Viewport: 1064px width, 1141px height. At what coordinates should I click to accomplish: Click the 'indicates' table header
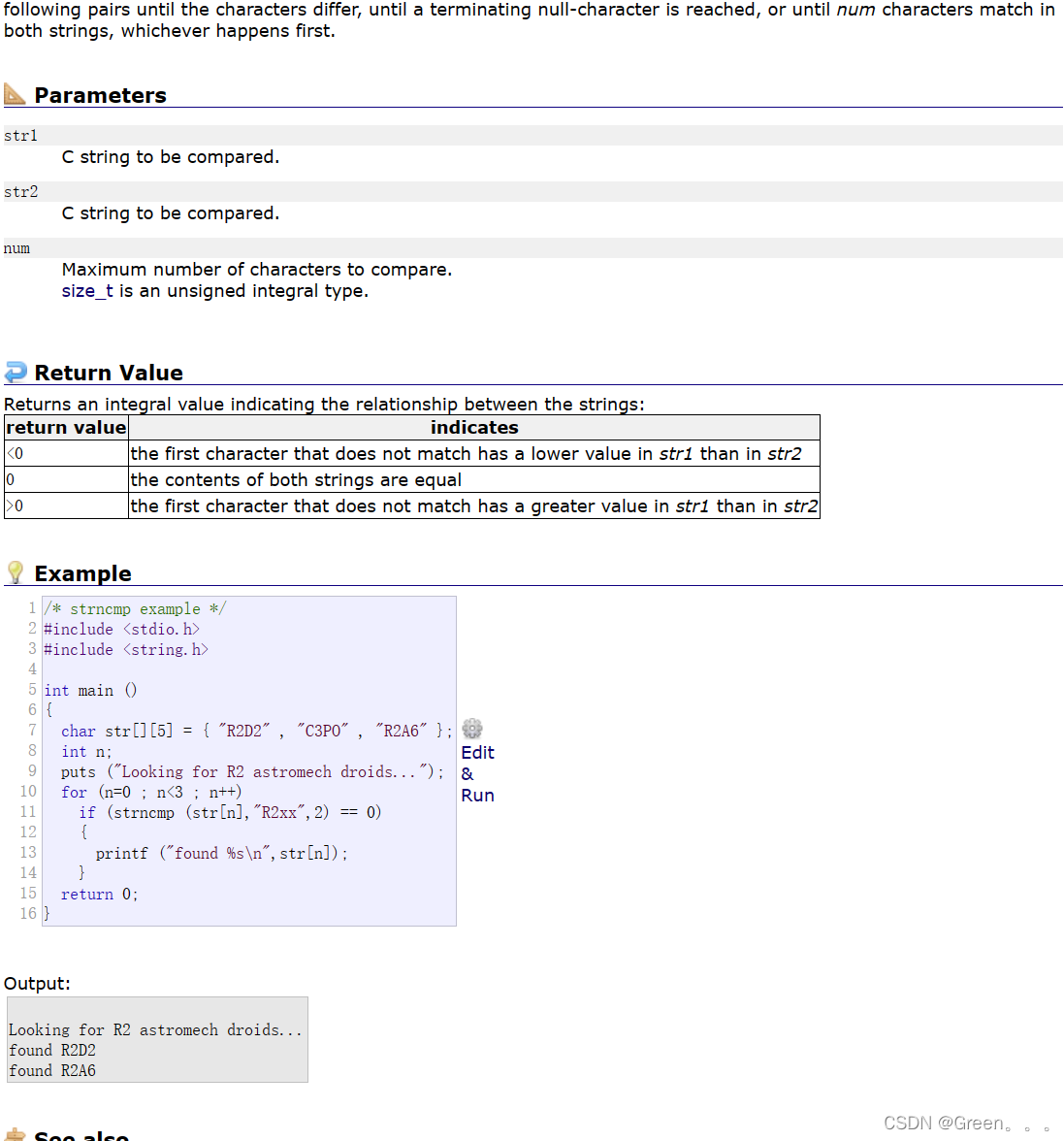(x=474, y=428)
